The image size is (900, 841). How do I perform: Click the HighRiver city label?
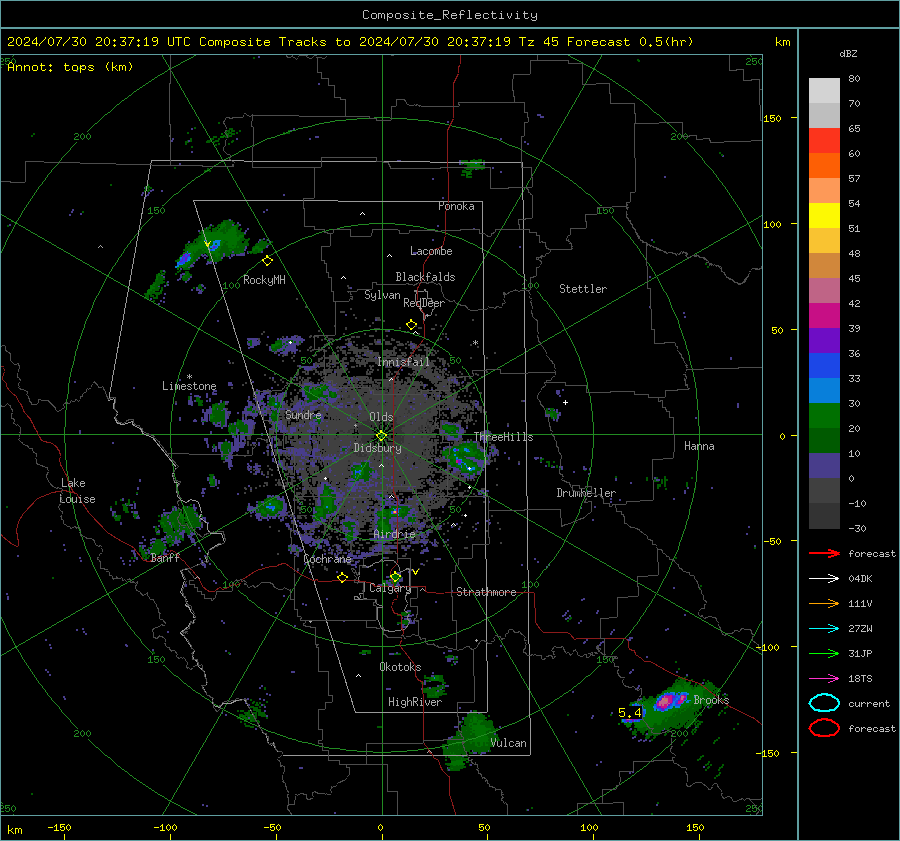415,702
